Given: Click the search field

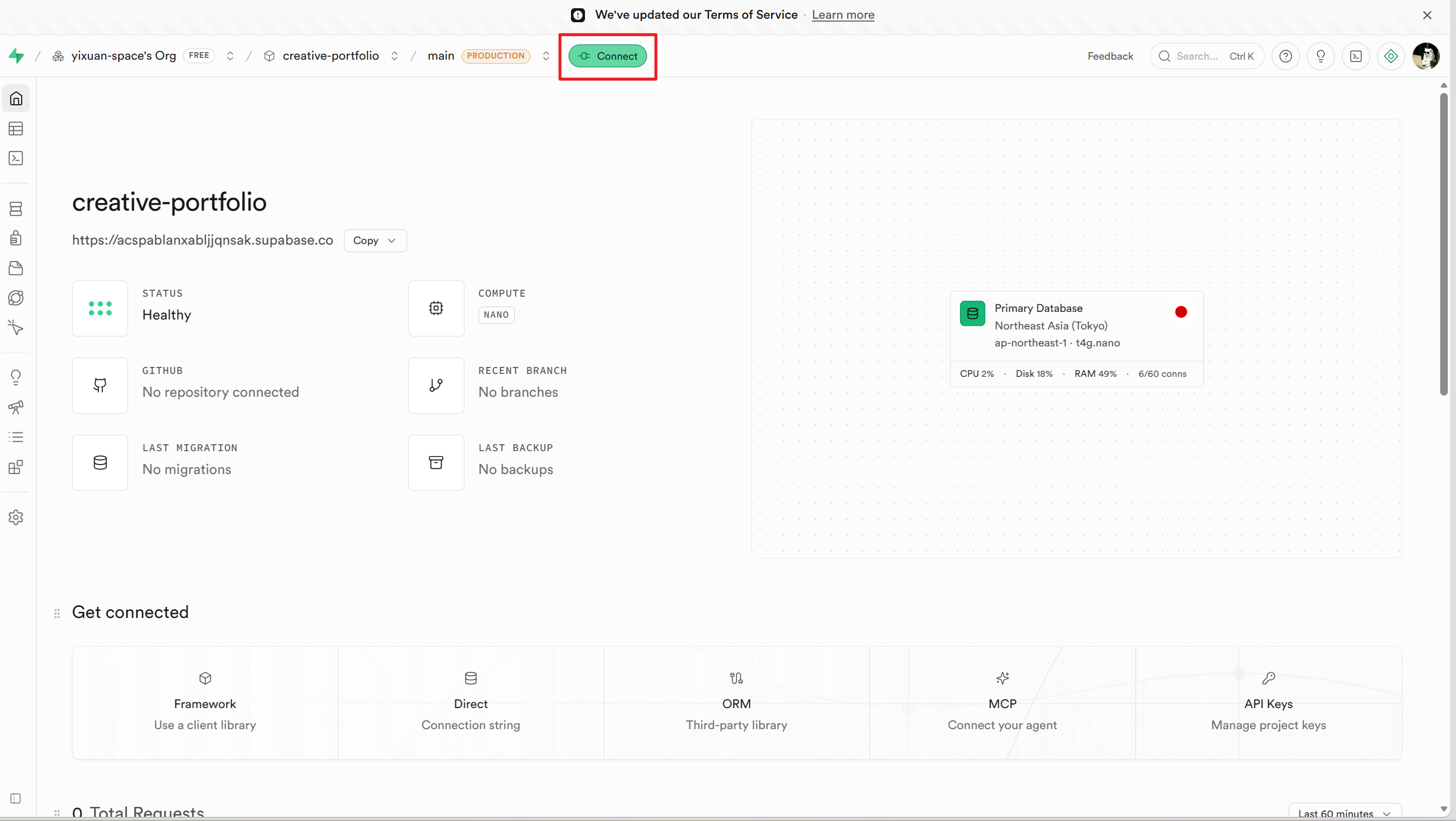Looking at the screenshot, I should click(1207, 56).
